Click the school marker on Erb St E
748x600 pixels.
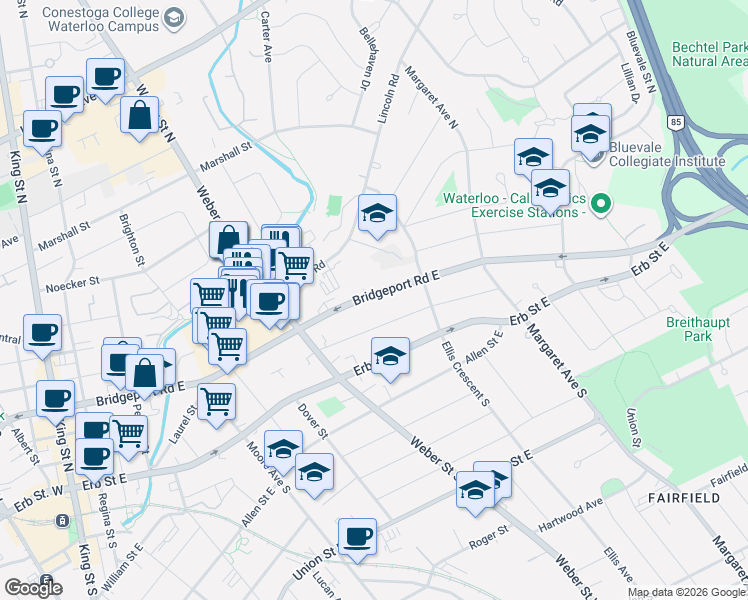[390, 359]
